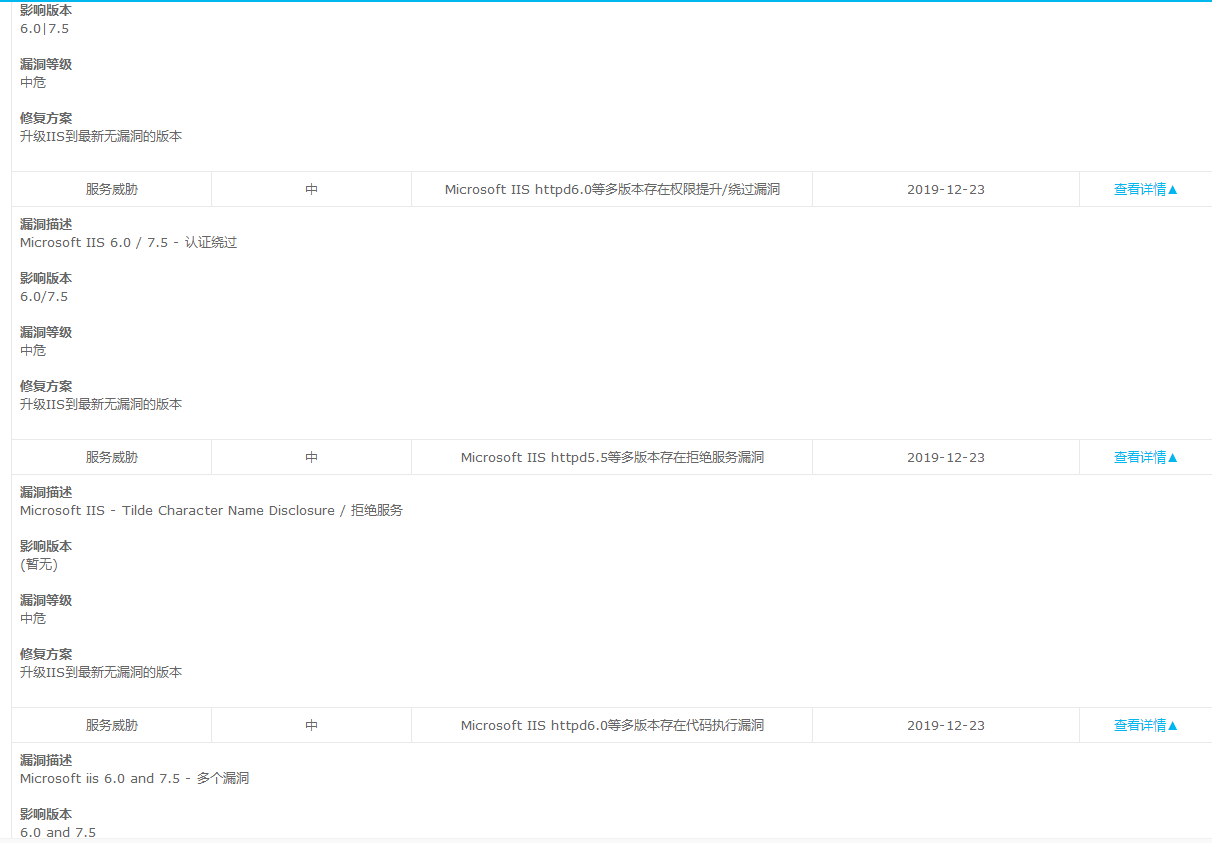
Task: Click description 'Microsoft IIS 6.0 / 7.5 - 认证绕过'
Action: [129, 242]
